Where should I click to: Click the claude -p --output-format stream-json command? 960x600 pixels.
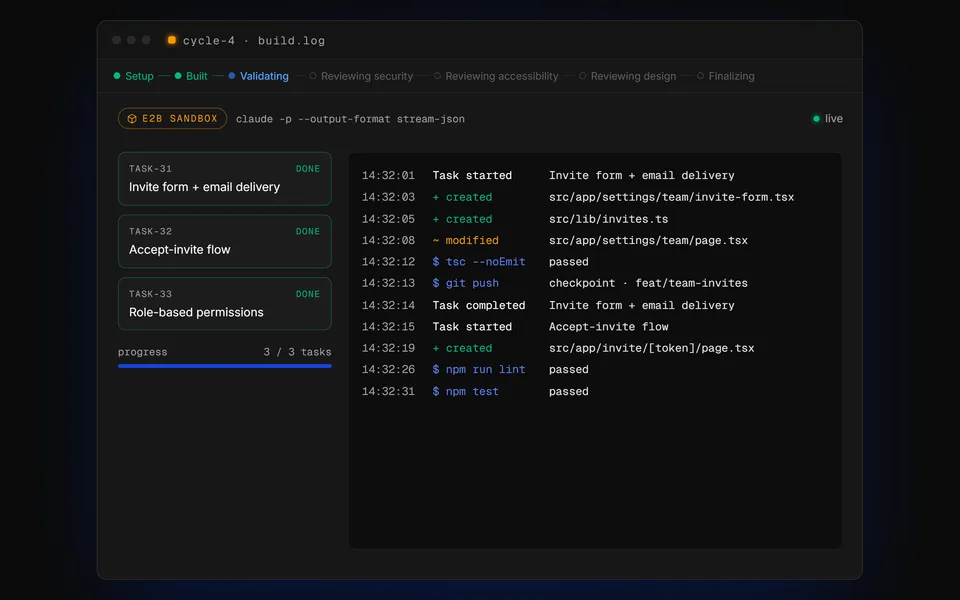pos(350,119)
